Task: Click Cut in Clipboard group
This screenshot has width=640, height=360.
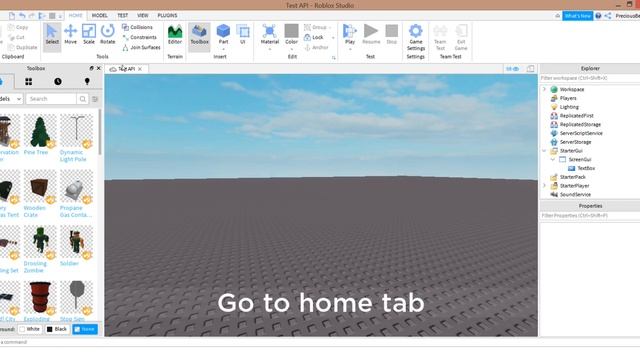Action: [16, 37]
